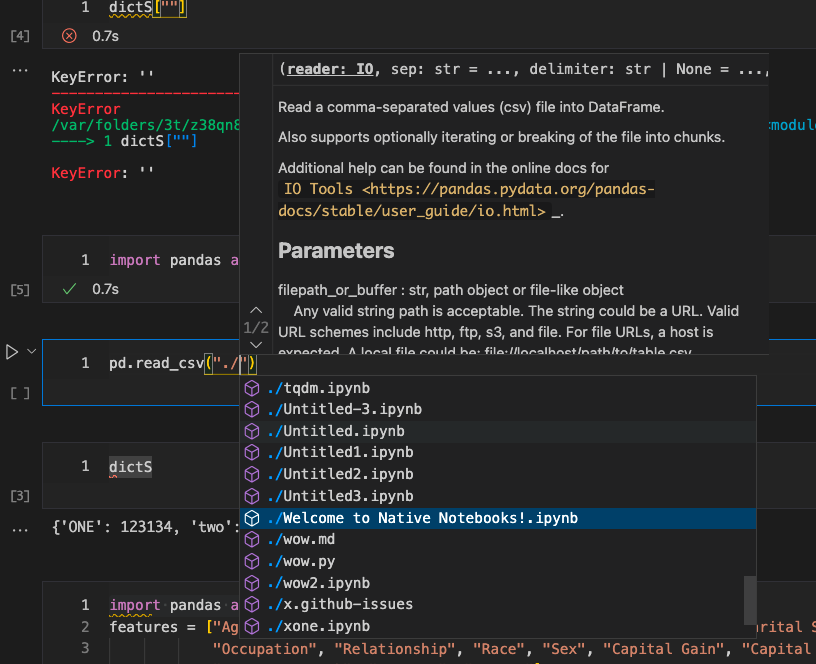
Task: Click up chevron for previous signature overload
Action: coord(256,310)
